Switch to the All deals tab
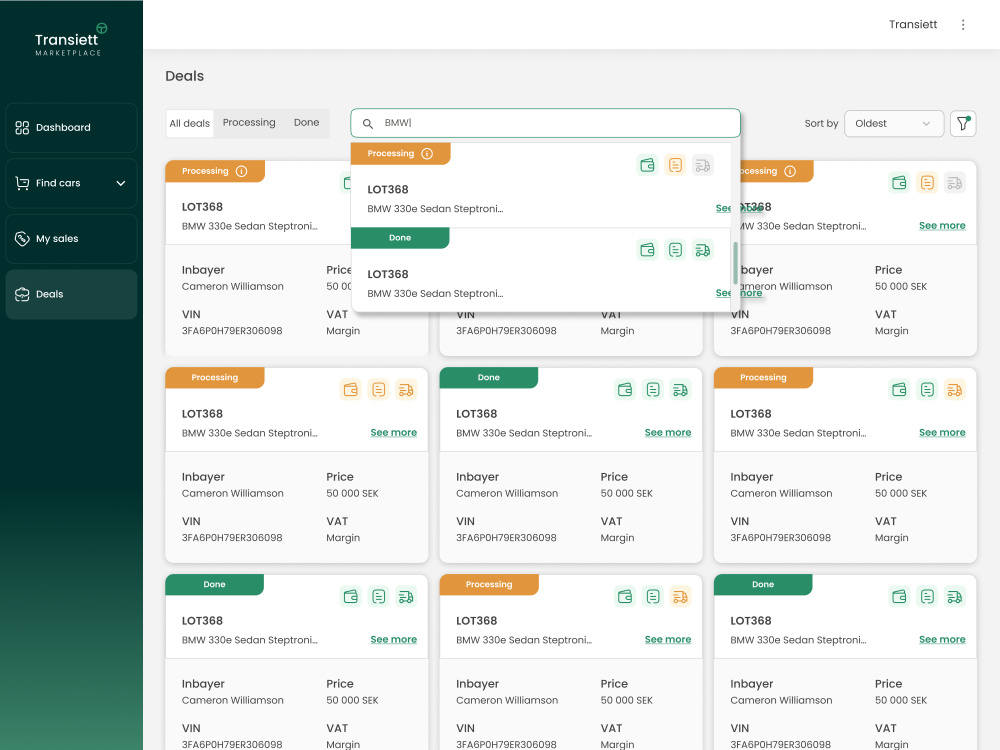 pyautogui.click(x=189, y=123)
